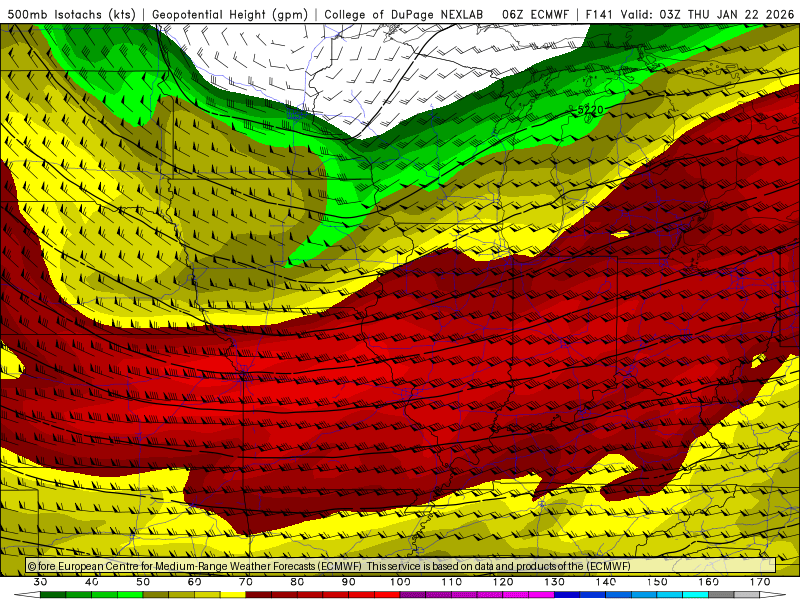800x600 pixels.
Task: Click the 'Valid: 03Z THU JAN 22 2026' text
Action: pos(707,14)
